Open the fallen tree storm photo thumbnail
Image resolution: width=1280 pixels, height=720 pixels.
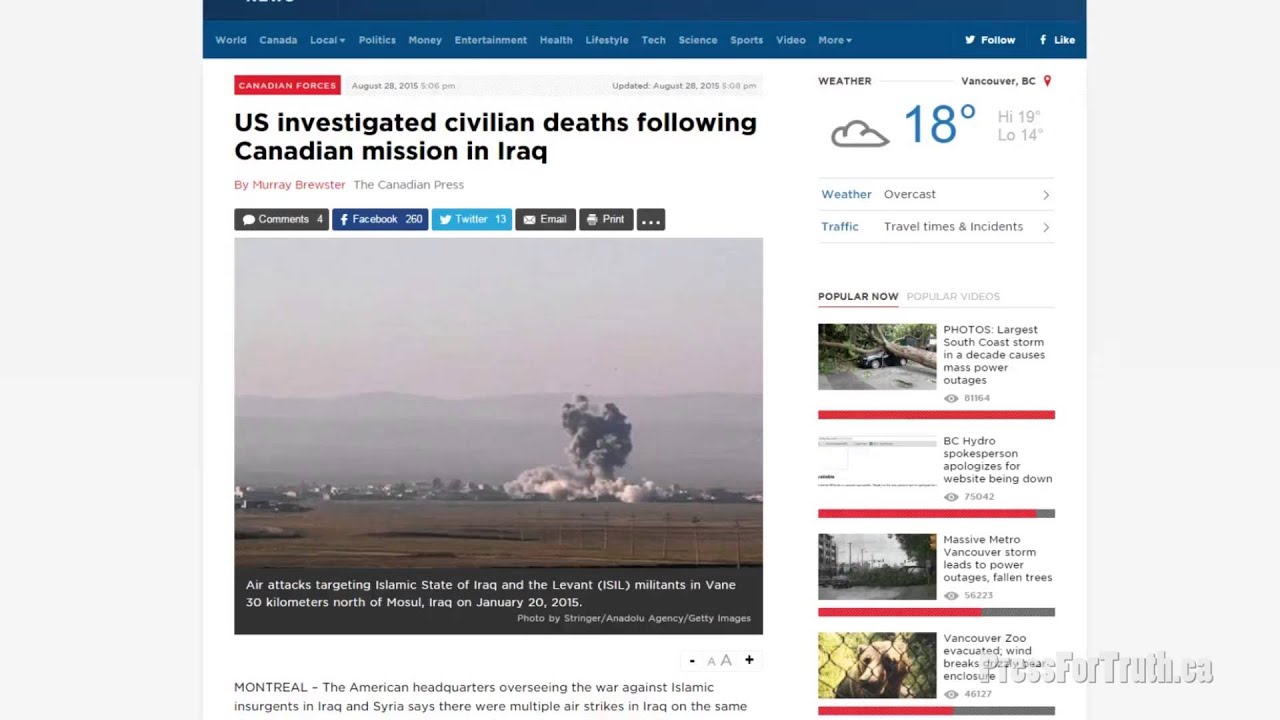click(877, 356)
